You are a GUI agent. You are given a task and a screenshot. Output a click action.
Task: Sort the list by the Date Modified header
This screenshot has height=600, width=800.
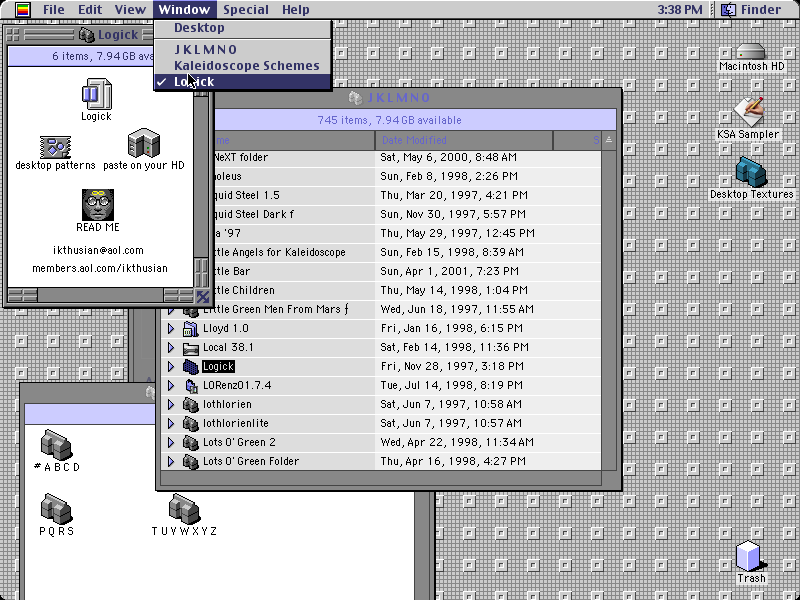point(464,140)
